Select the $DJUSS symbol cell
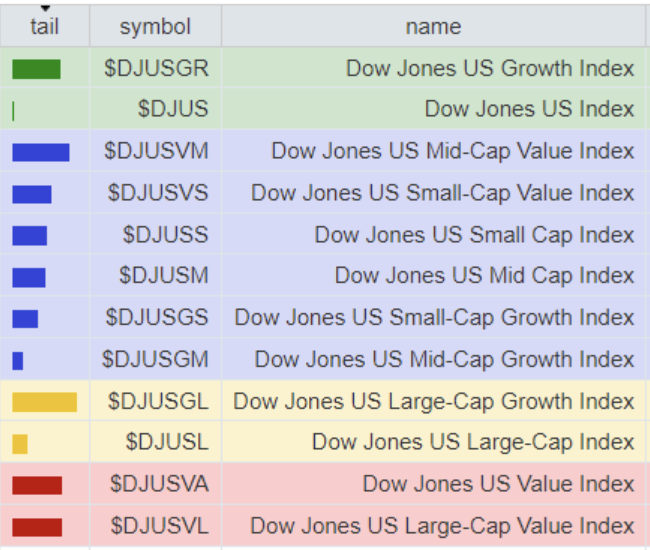This screenshot has height=550, width=650. coord(165,235)
